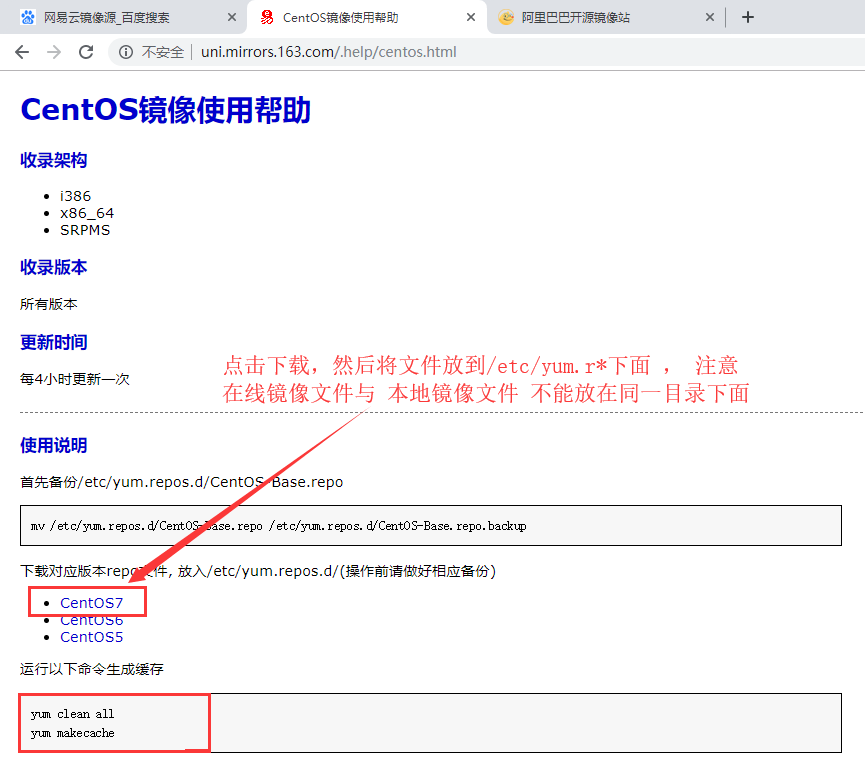The width and height of the screenshot is (865, 762).
Task: Click the 首先备份 CentOS-Base.repo instruction line
Action: (x=181, y=482)
